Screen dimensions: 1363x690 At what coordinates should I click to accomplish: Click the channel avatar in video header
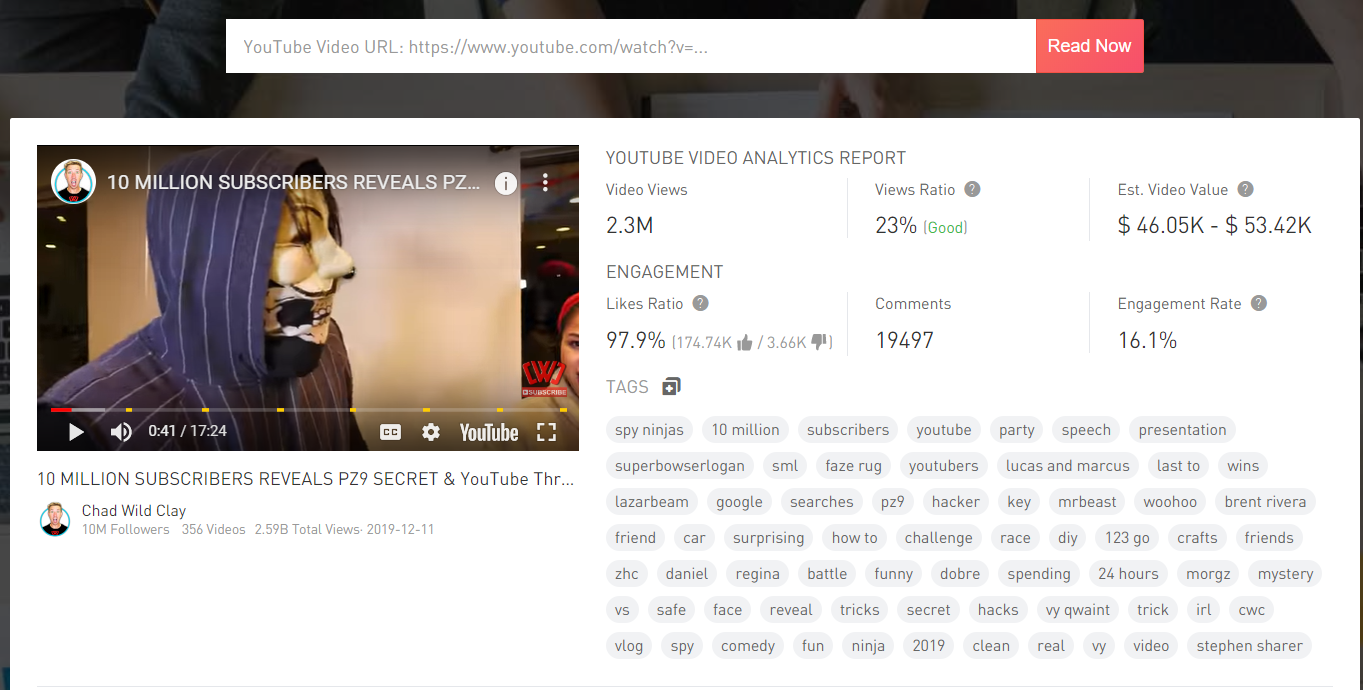pyautogui.click(x=73, y=182)
